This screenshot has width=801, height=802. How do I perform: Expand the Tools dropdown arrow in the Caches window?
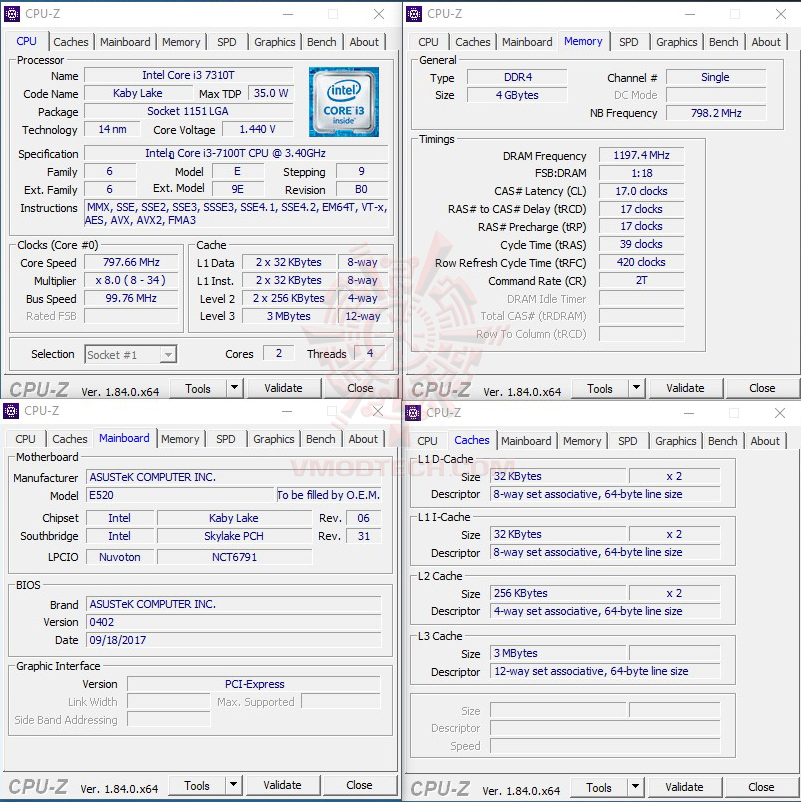(635, 787)
